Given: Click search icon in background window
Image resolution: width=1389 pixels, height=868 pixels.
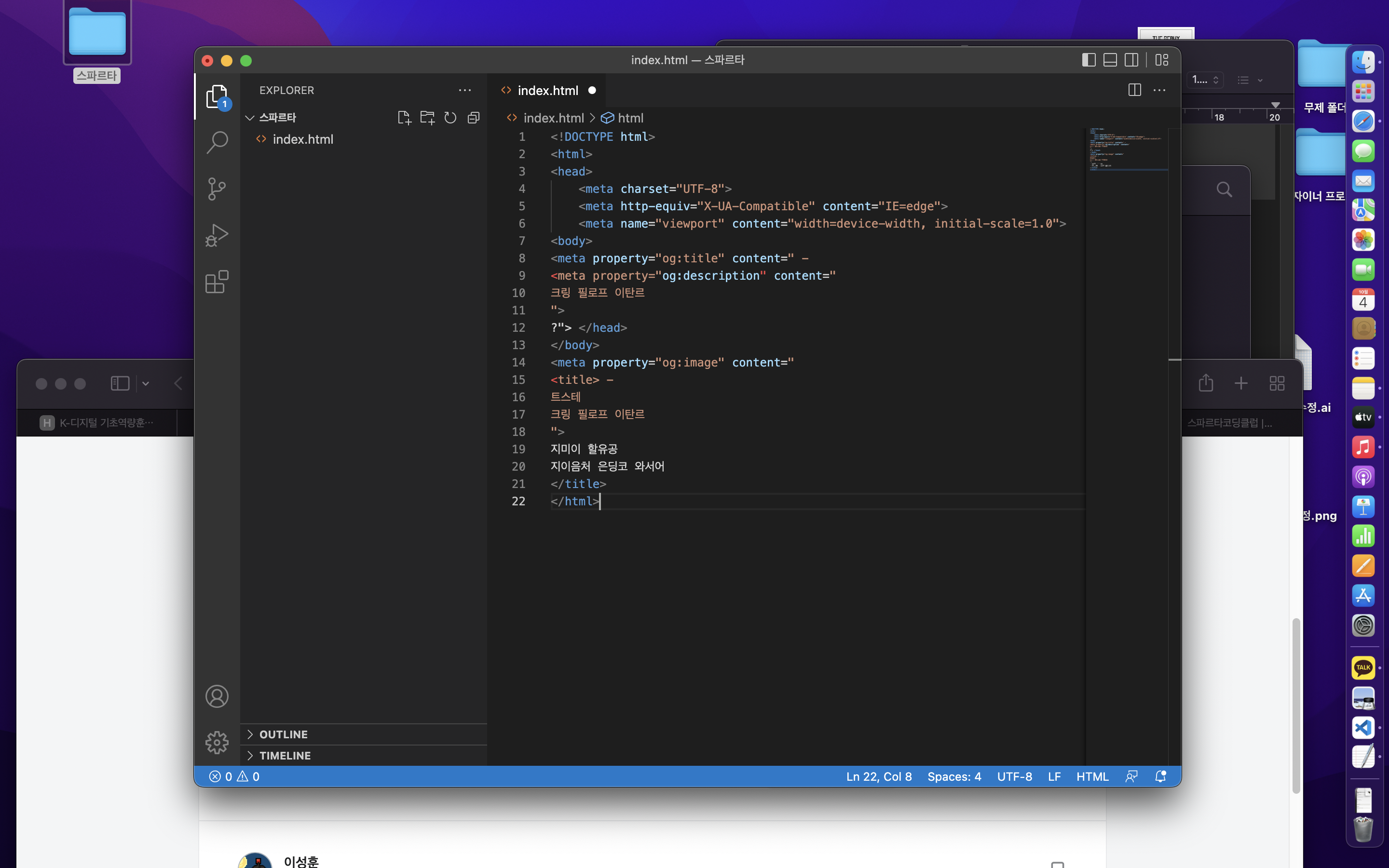Looking at the screenshot, I should click(1224, 190).
